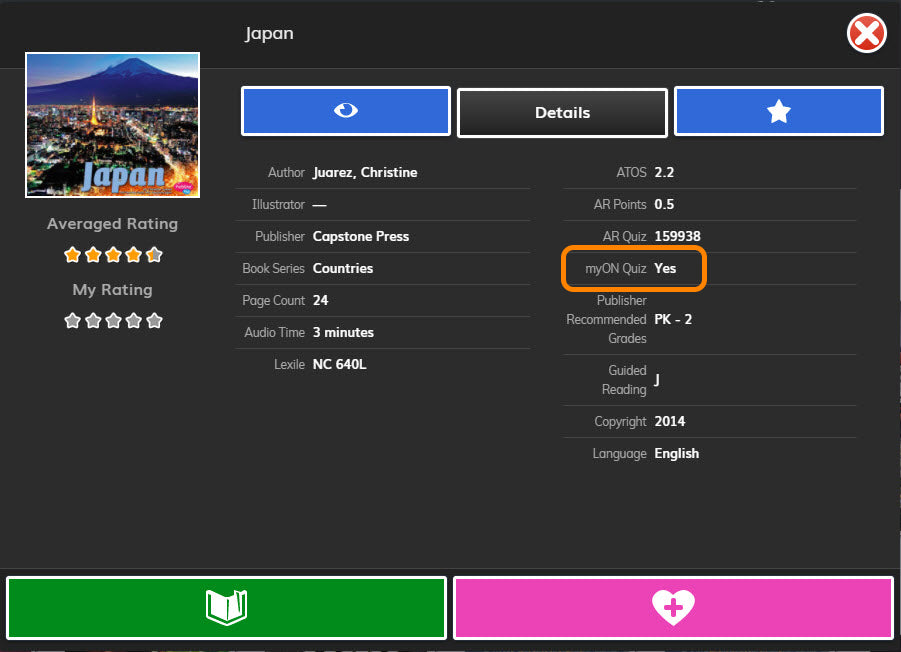901x652 pixels.
Task: Set My Rating to five stars
Action: [x=154, y=321]
